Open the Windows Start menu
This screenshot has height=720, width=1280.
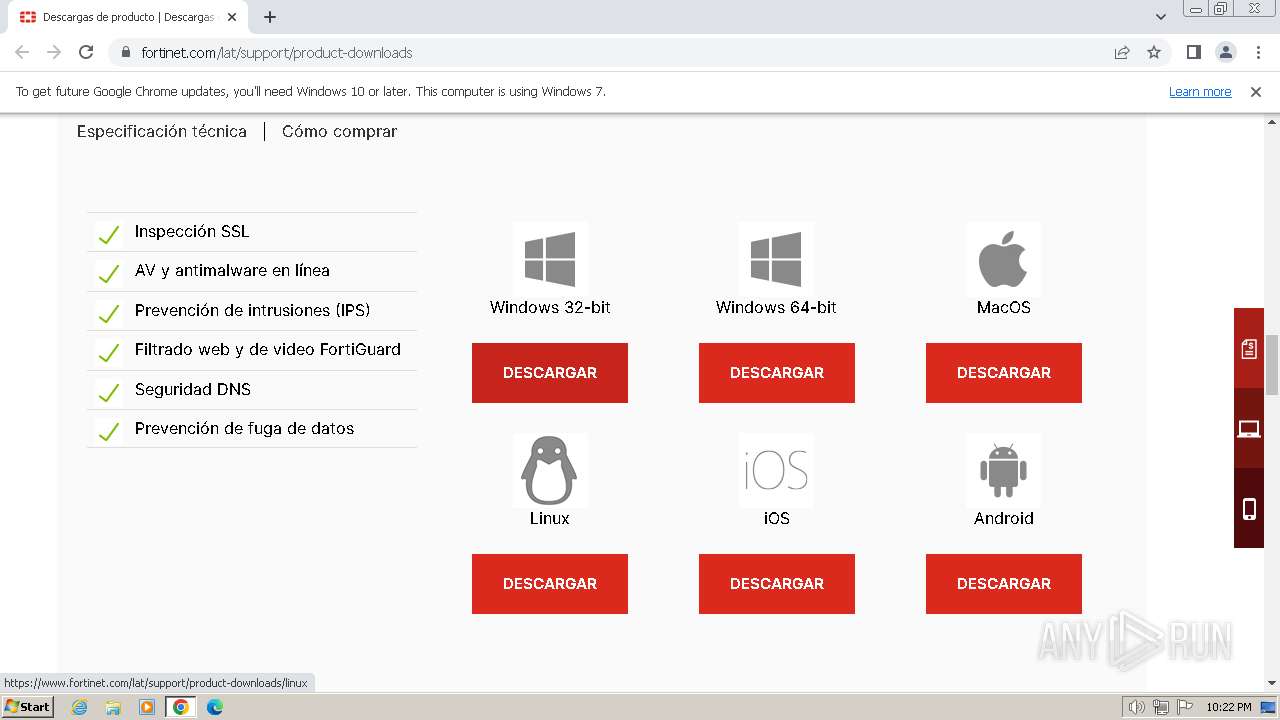(27, 707)
